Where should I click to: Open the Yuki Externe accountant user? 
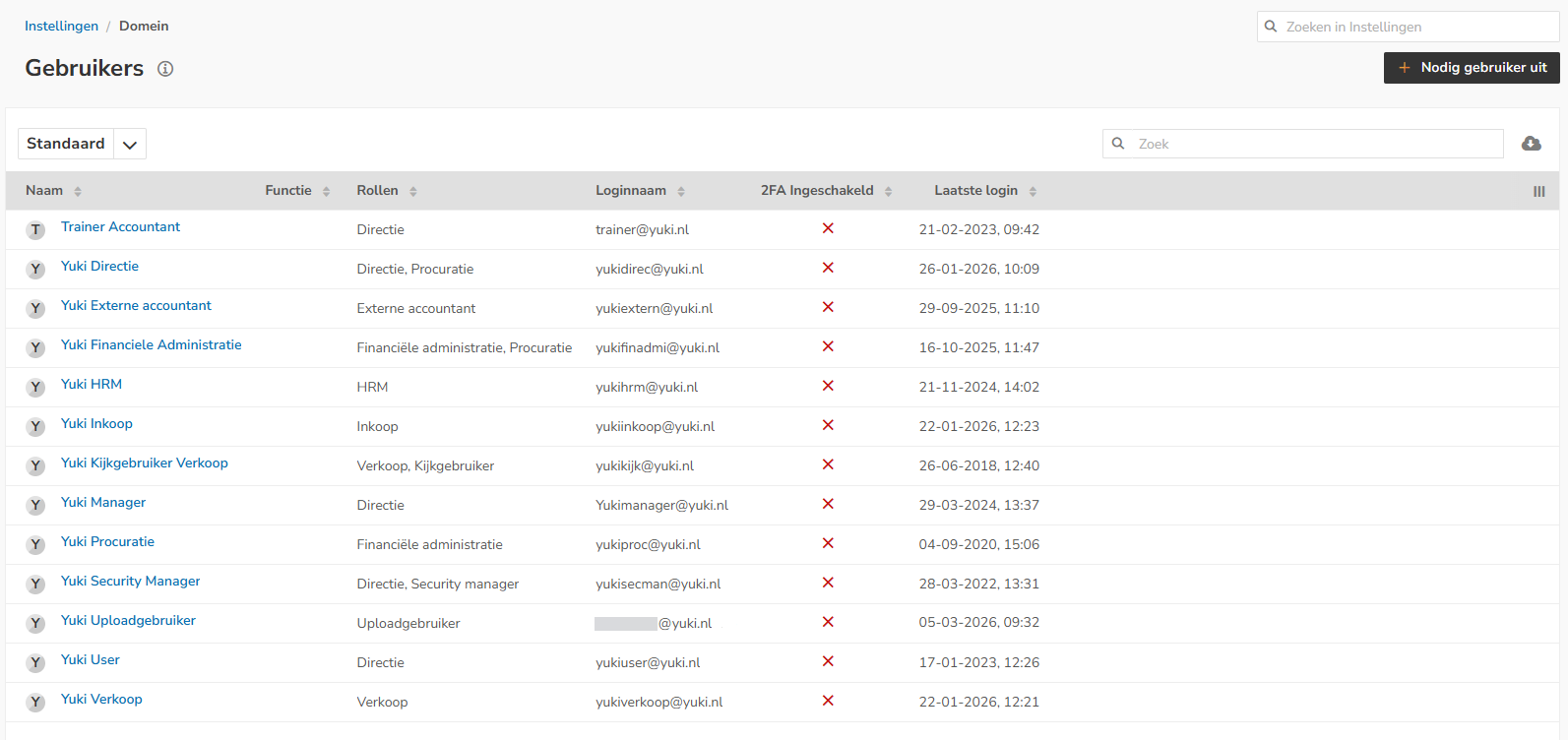136,306
